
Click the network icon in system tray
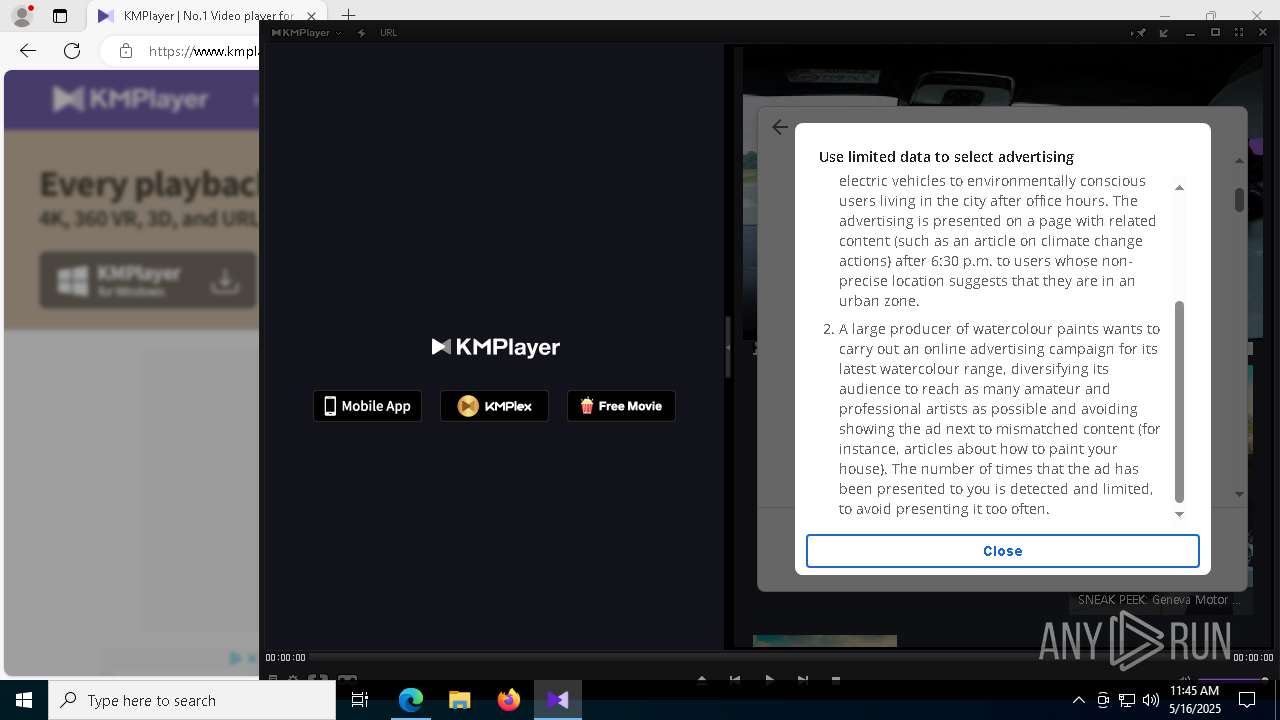pyautogui.click(x=1127, y=700)
